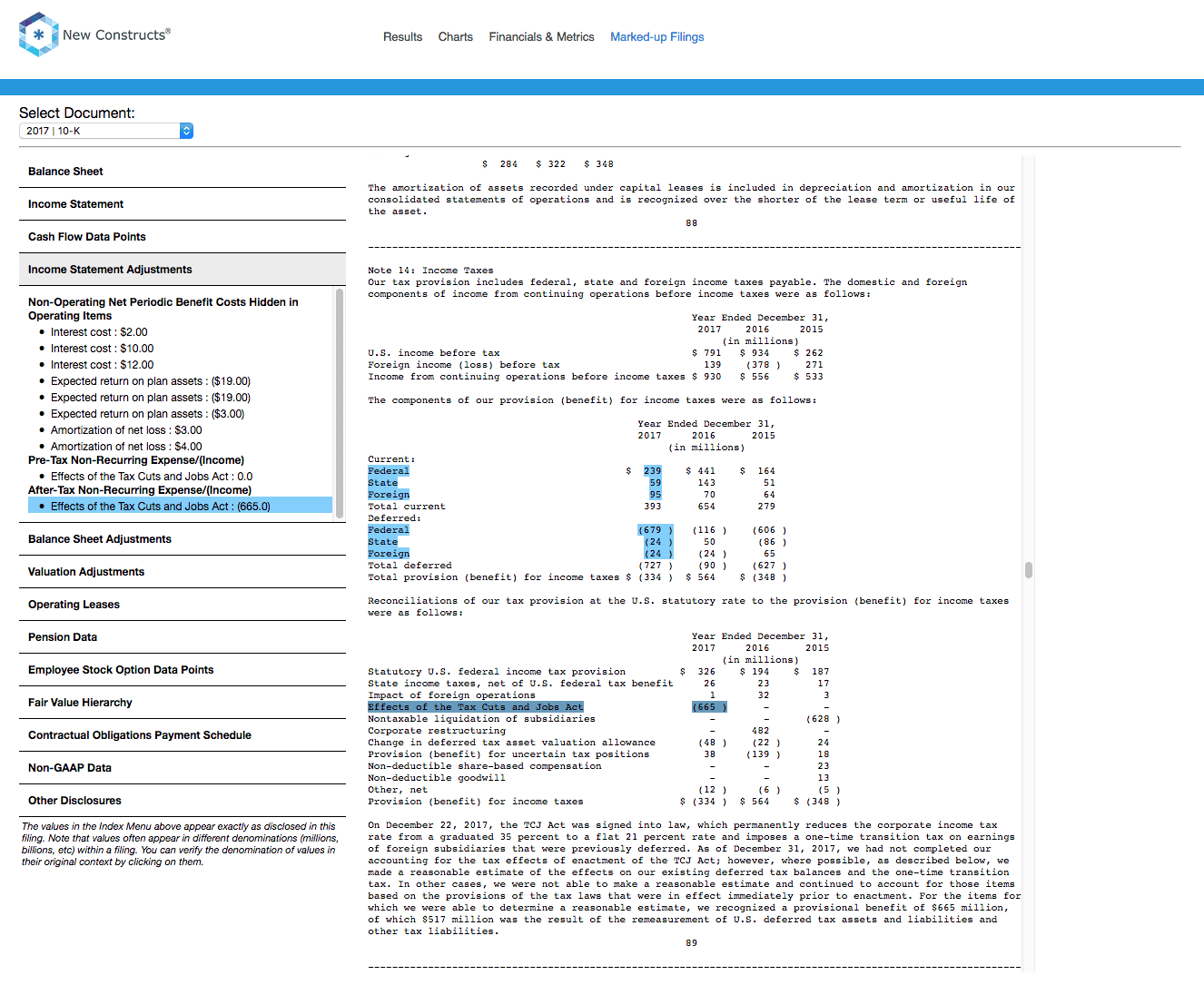Image resolution: width=1204 pixels, height=985 pixels.
Task: Select Effects of the Tax Cuts : 0.0
Action: (x=152, y=477)
